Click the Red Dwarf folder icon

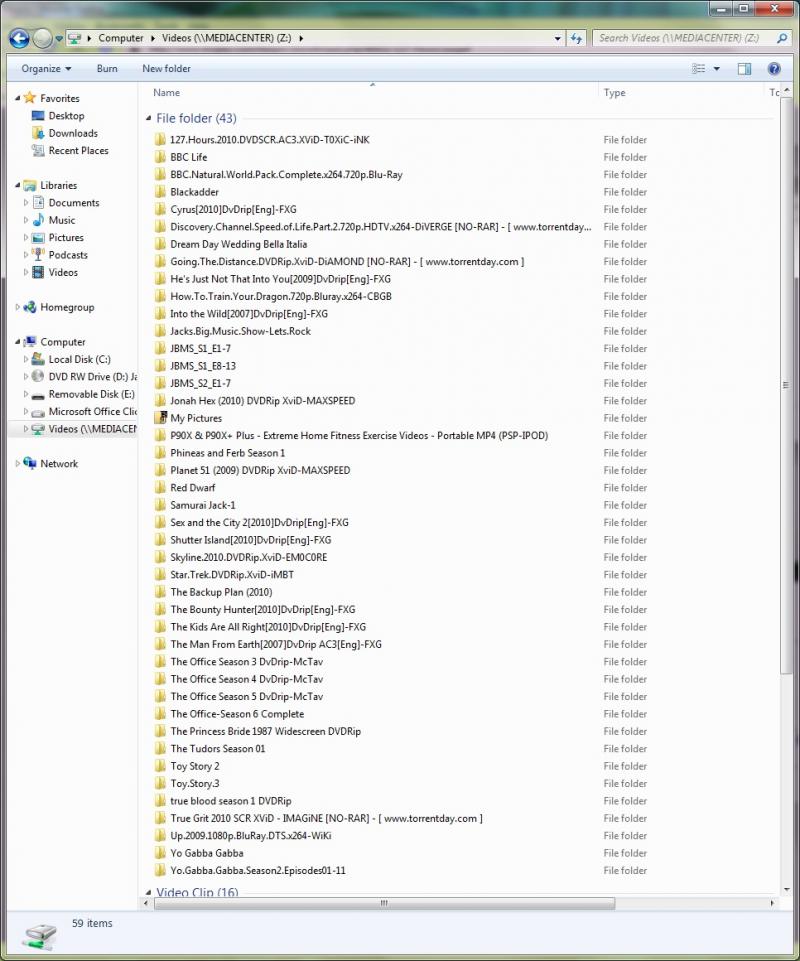pyautogui.click(x=161, y=488)
